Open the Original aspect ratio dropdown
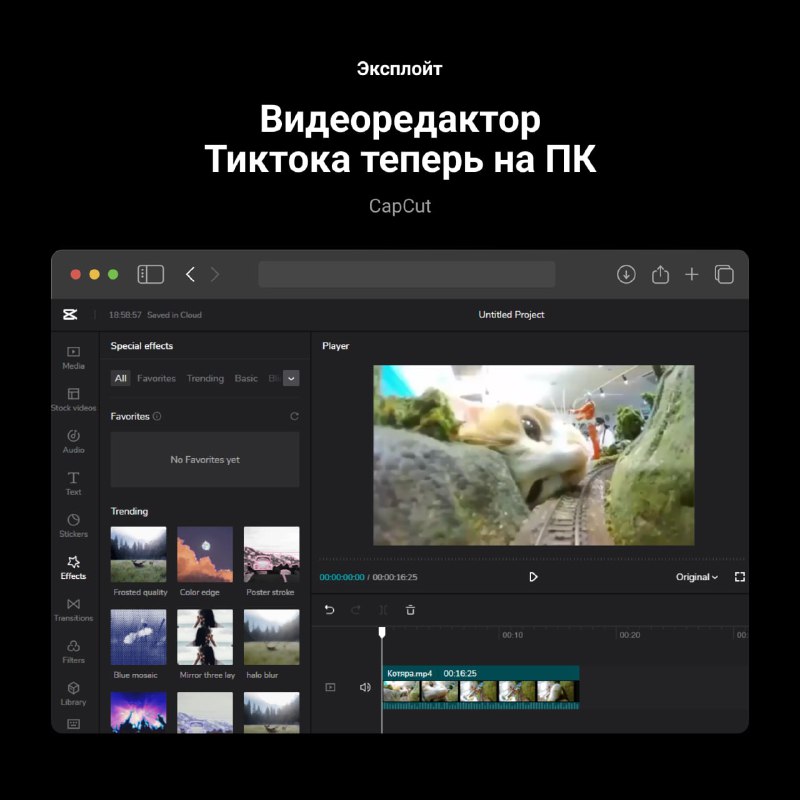Image resolution: width=800 pixels, height=800 pixels. pos(696,577)
